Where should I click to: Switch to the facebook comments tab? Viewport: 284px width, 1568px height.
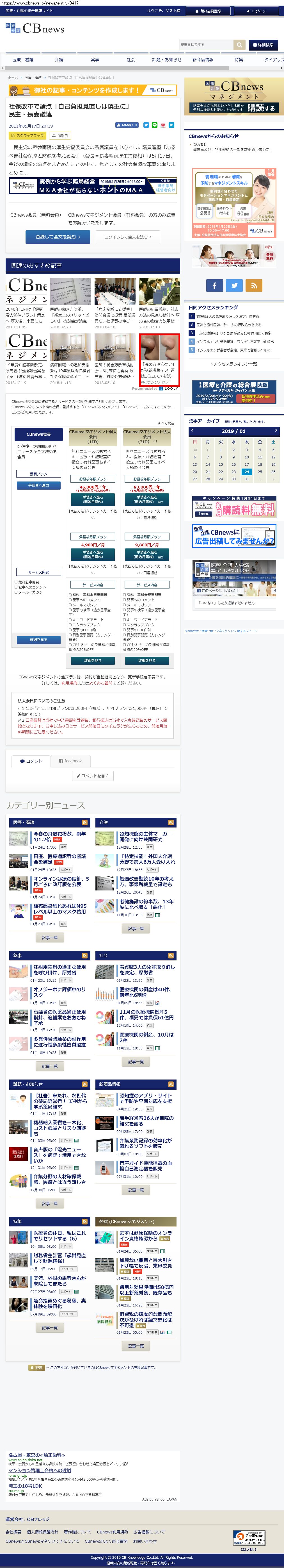click(x=70, y=761)
